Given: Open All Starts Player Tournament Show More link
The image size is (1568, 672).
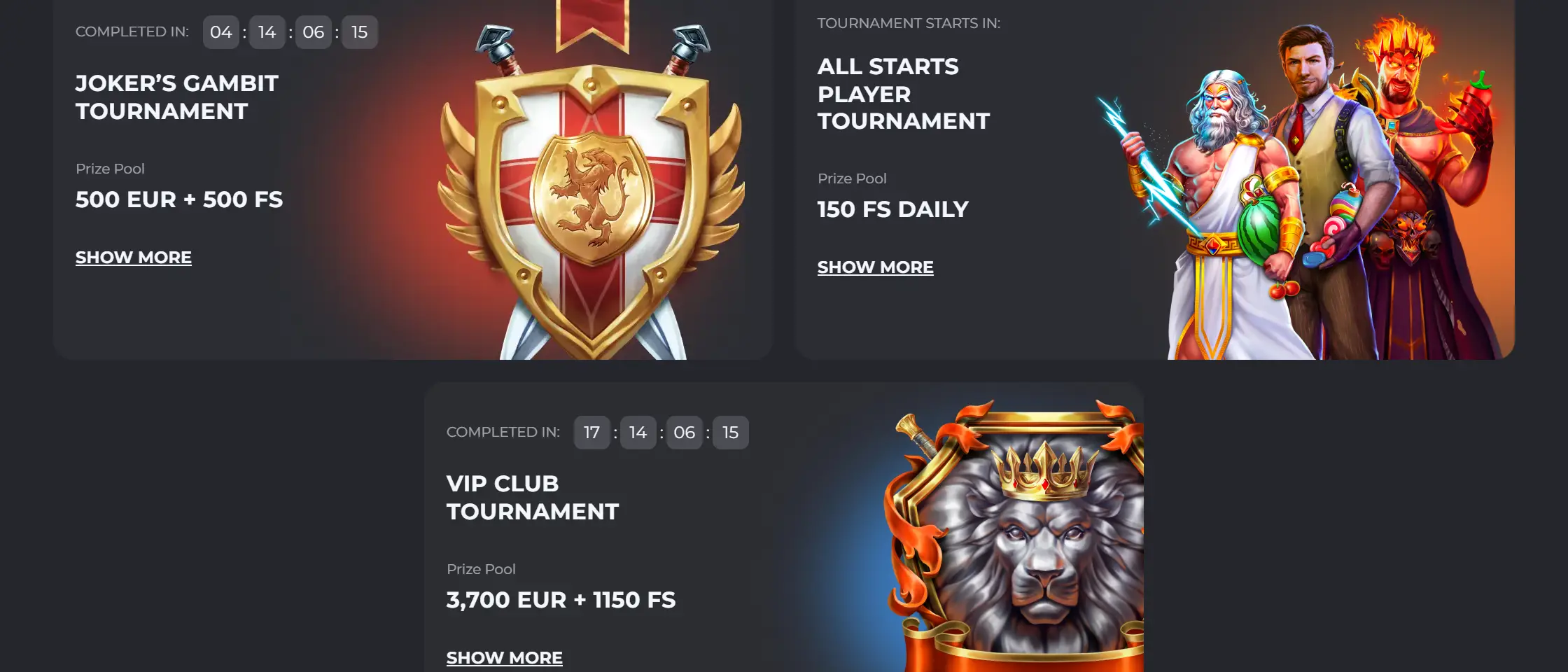Looking at the screenshot, I should point(875,267).
